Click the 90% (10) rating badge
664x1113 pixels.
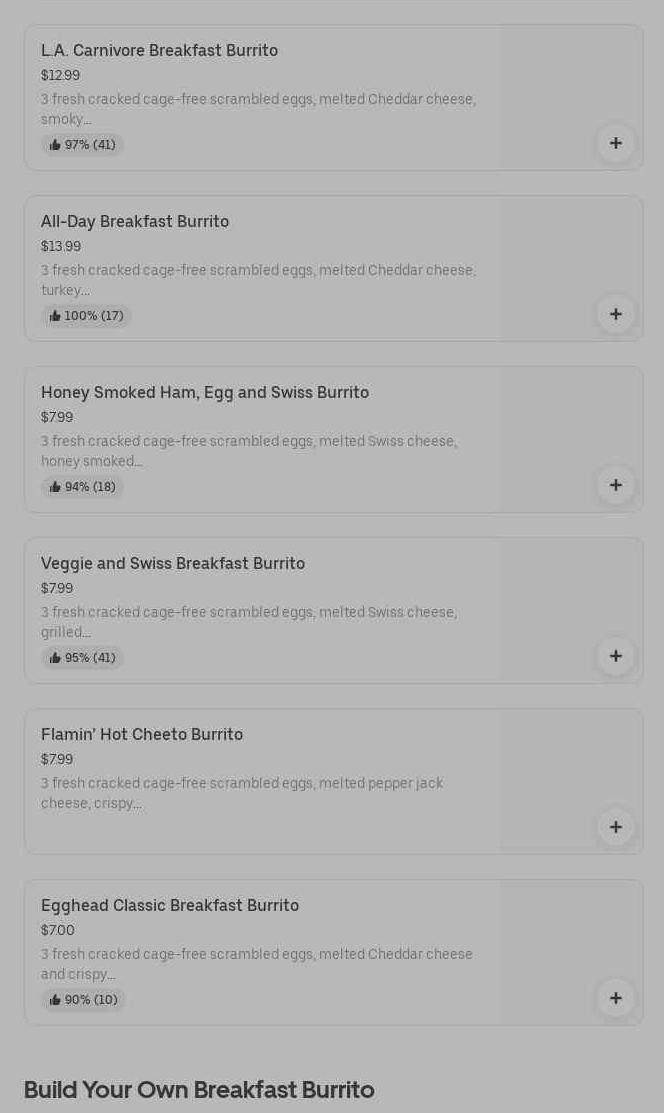point(83,1000)
